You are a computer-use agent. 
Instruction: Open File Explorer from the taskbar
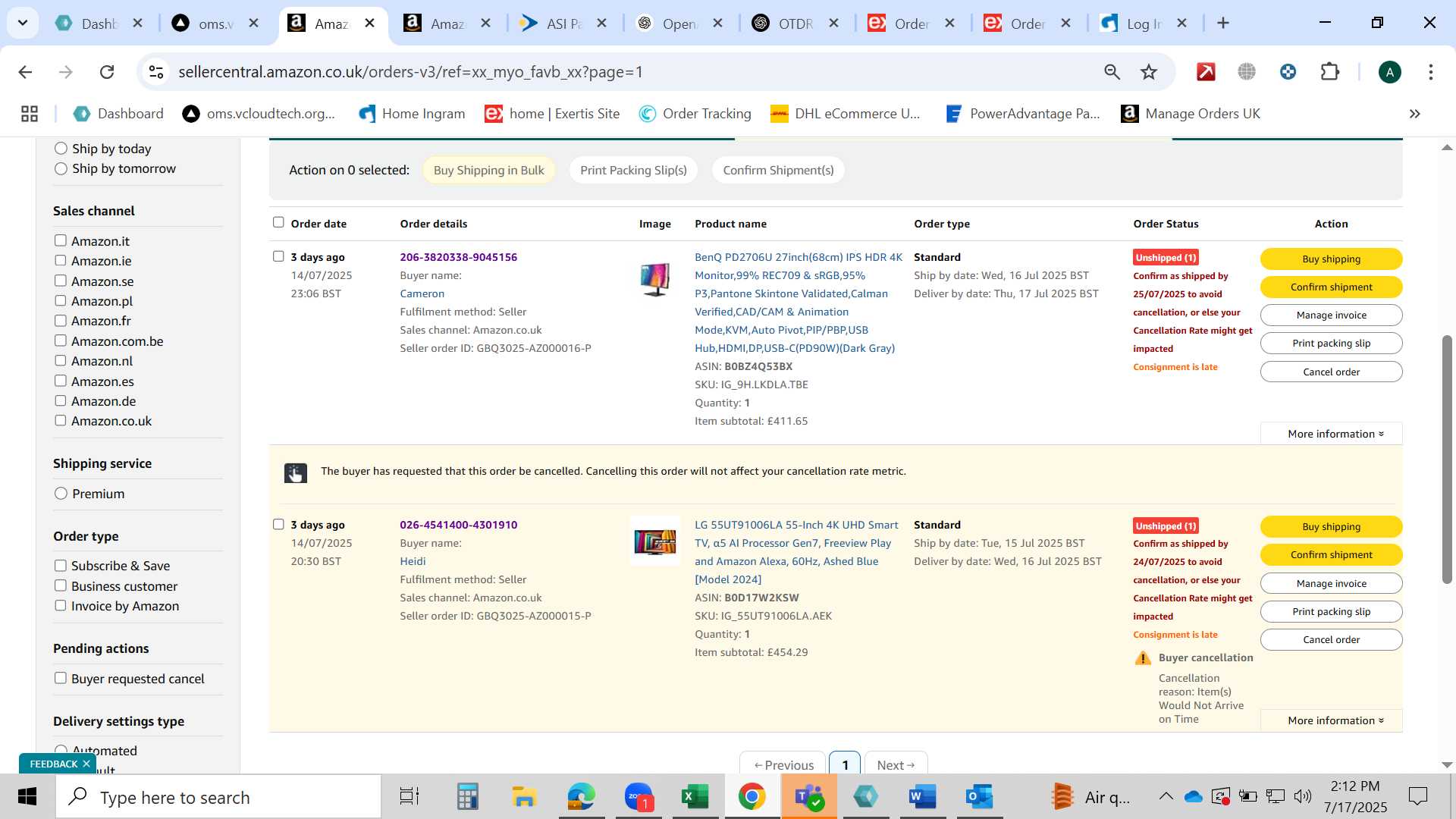524,797
